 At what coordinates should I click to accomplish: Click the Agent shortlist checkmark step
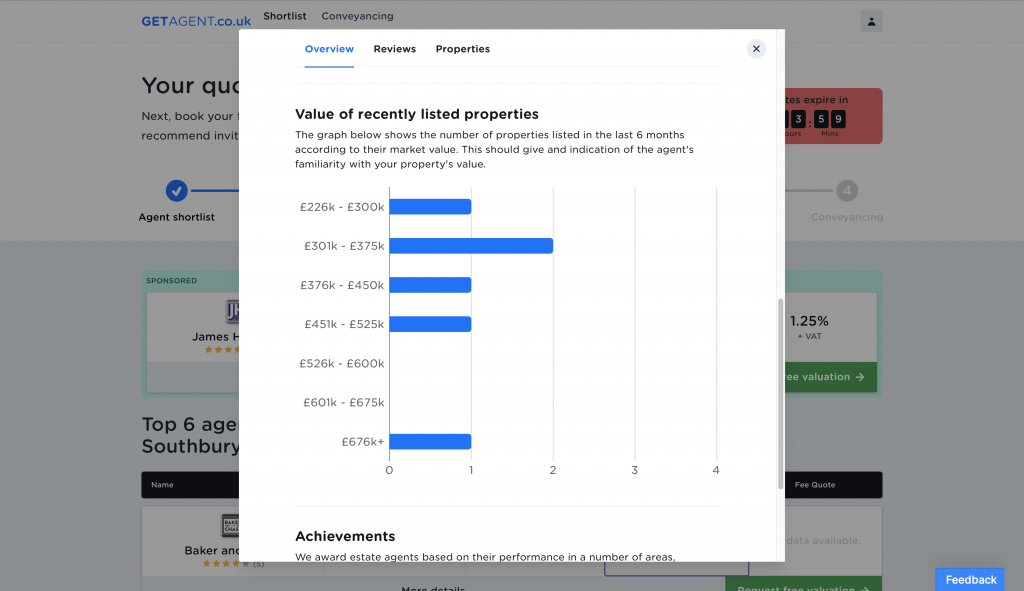(x=176, y=190)
